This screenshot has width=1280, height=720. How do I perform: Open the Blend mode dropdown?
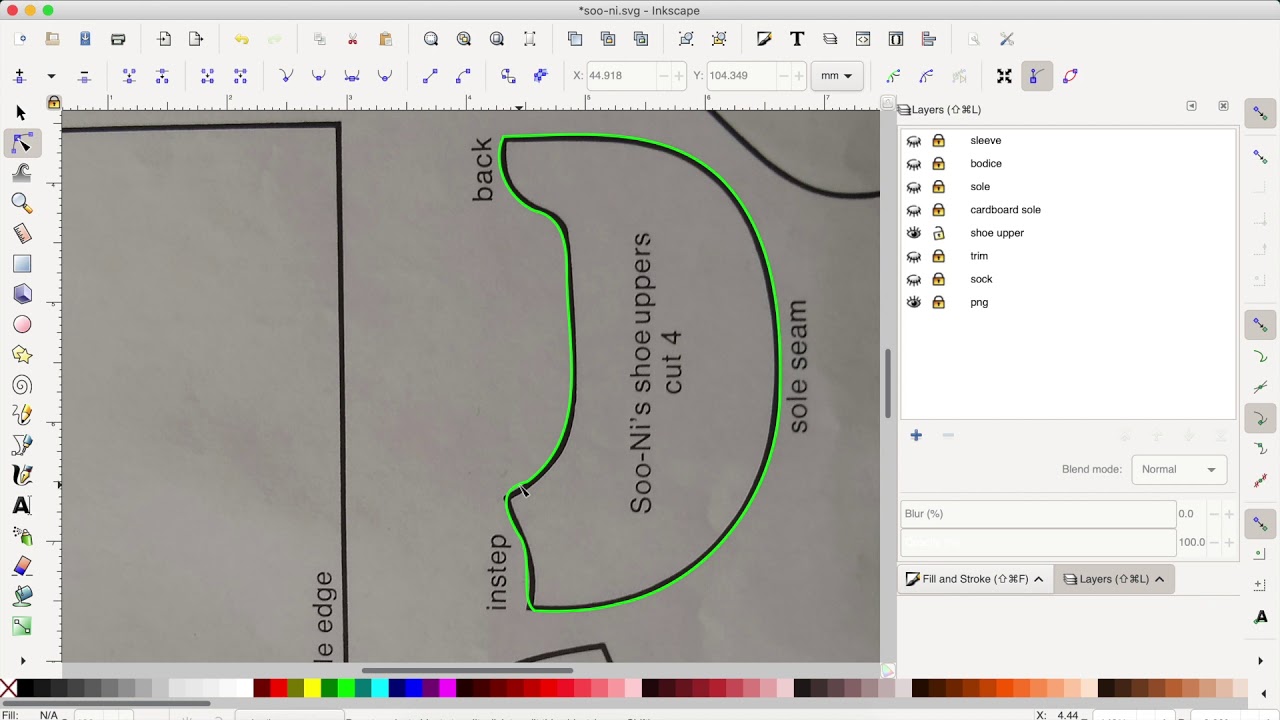coord(1179,469)
